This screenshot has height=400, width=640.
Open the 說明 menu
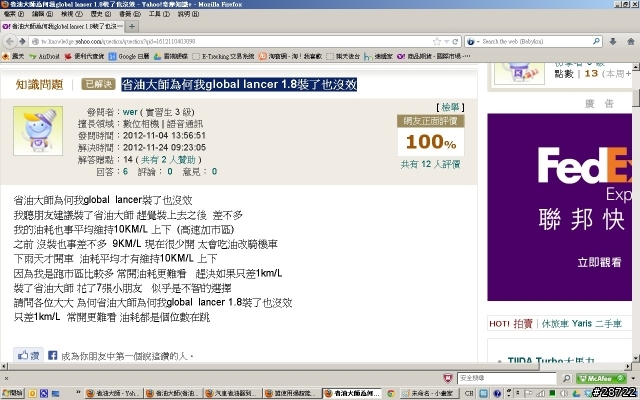point(188,14)
